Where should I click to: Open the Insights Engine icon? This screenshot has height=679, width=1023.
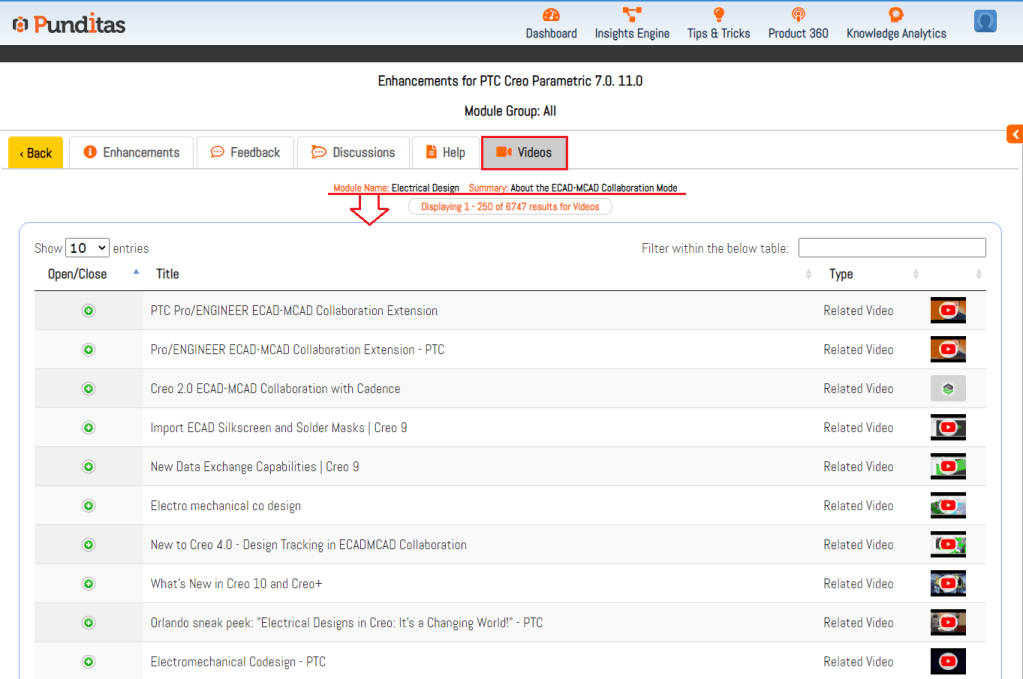tap(632, 15)
